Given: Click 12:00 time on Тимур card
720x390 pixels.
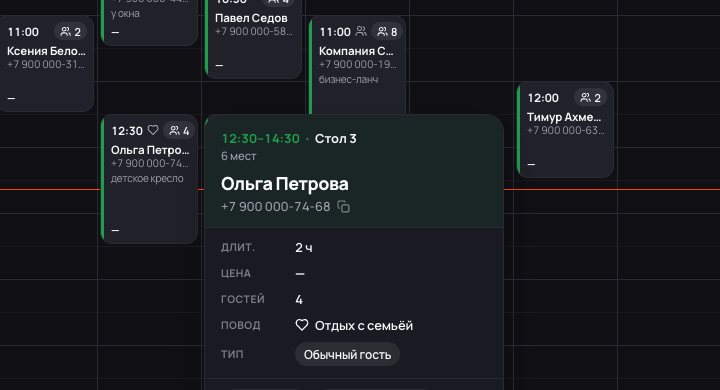Looking at the screenshot, I should [x=543, y=98].
